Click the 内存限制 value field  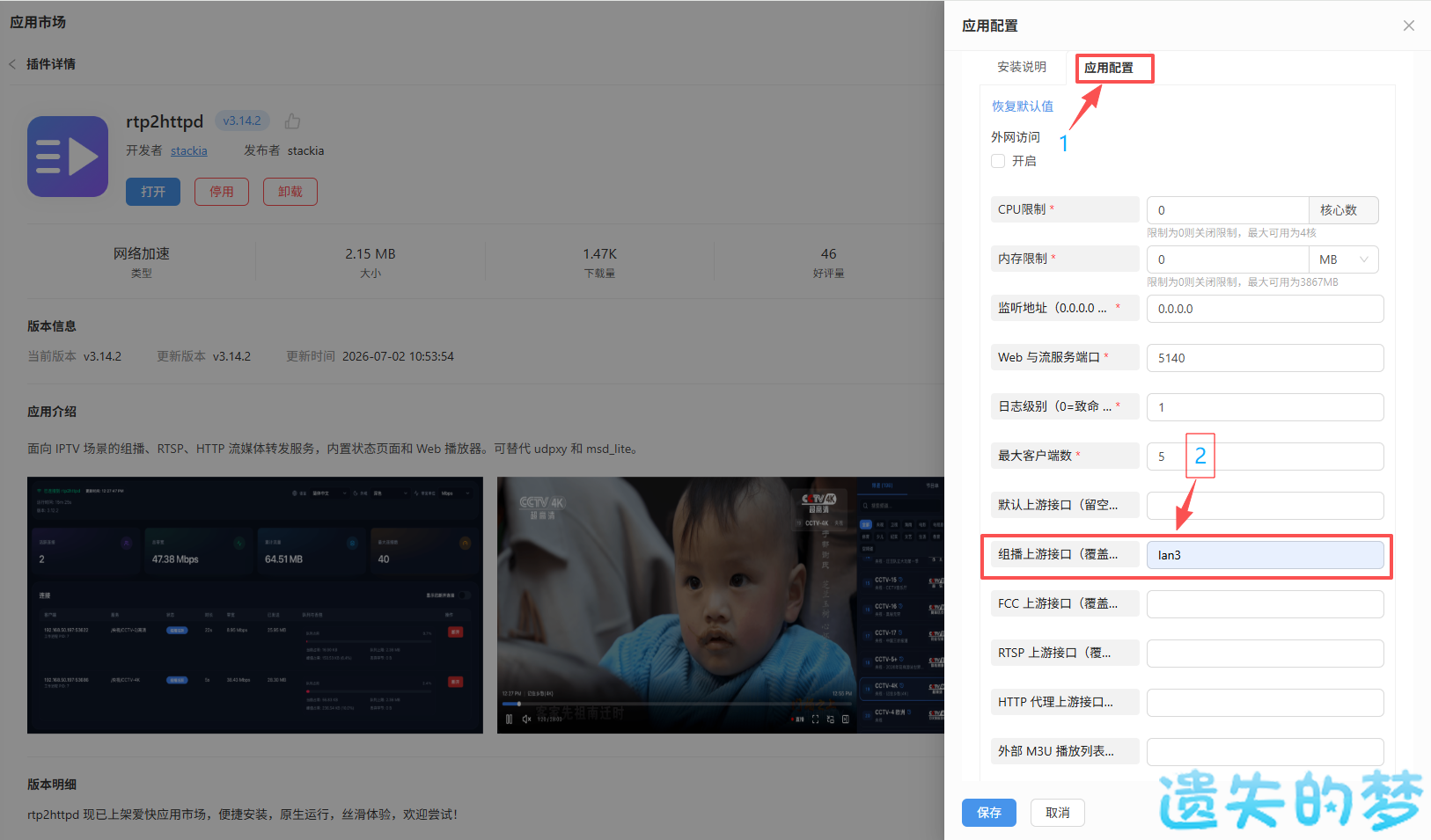coord(1228,259)
